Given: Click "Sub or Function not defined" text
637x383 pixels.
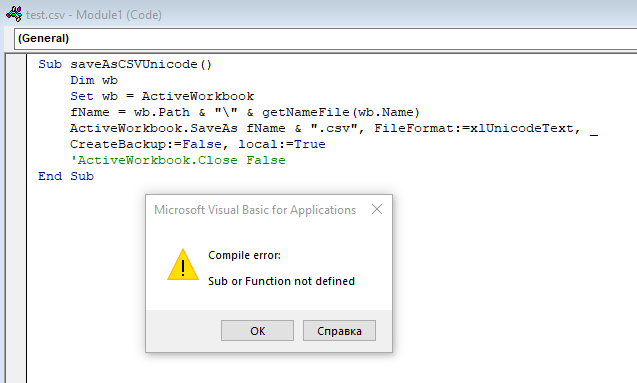Looking at the screenshot, I should pos(281,281).
